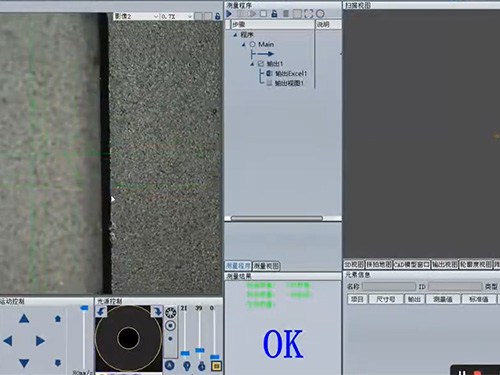
Task: Click the padlock icon in the measurement program toolbar
Action: click(274, 14)
